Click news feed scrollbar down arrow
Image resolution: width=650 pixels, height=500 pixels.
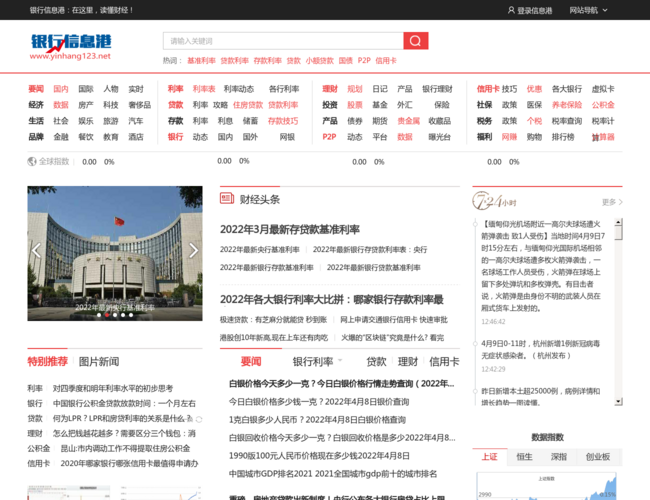pyautogui.click(x=618, y=401)
